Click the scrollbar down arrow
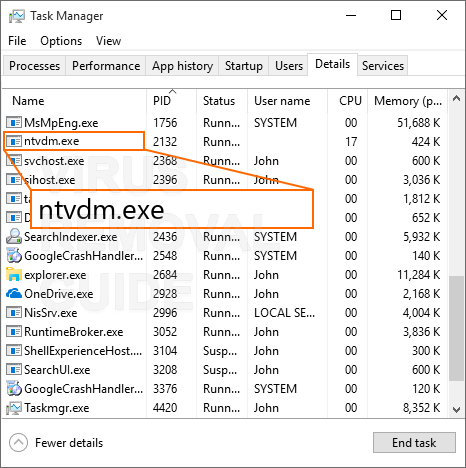This screenshot has height=468, width=466. 456,409
